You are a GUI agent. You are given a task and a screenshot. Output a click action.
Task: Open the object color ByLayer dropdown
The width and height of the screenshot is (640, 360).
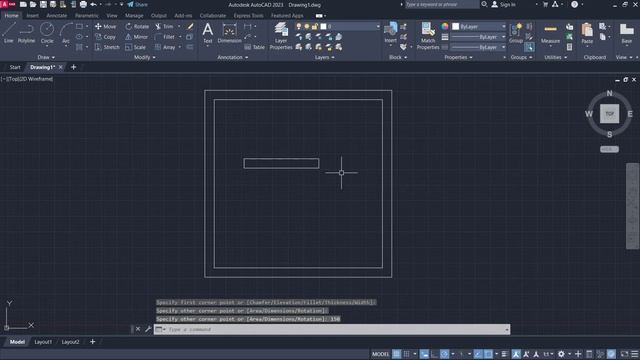479,26
